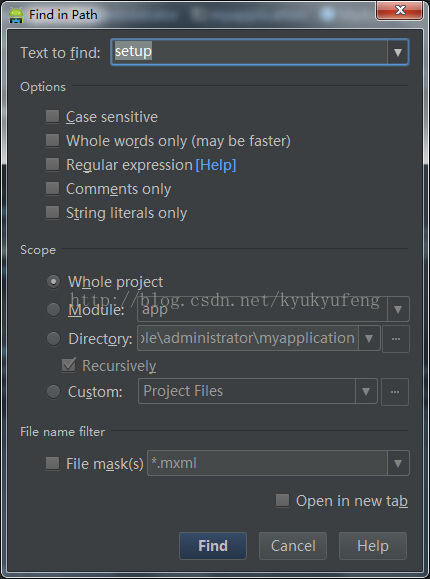The height and width of the screenshot is (579, 430).
Task: Close the Find in Path dialog
Action: tap(400, 10)
